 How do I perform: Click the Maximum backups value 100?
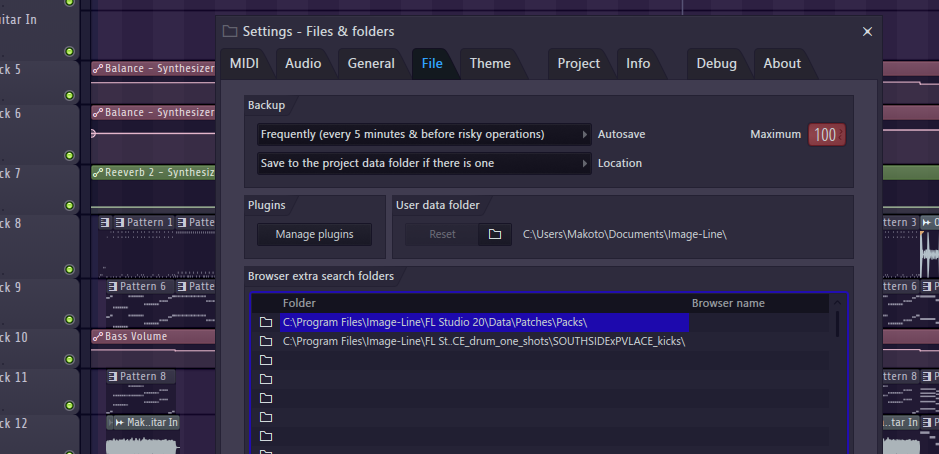point(825,135)
